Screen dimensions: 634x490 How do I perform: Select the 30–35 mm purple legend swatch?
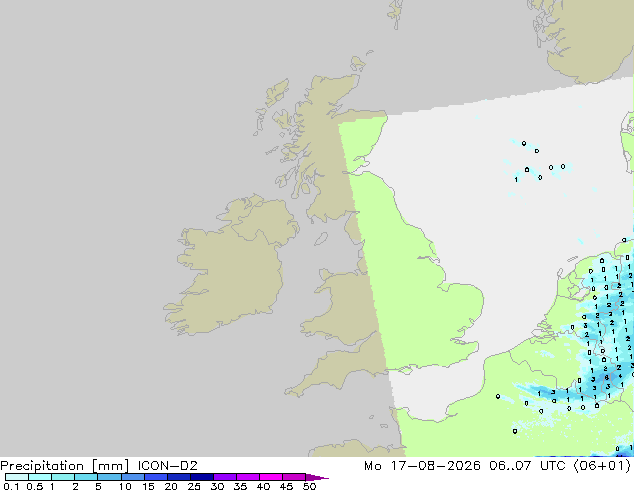click(225, 477)
